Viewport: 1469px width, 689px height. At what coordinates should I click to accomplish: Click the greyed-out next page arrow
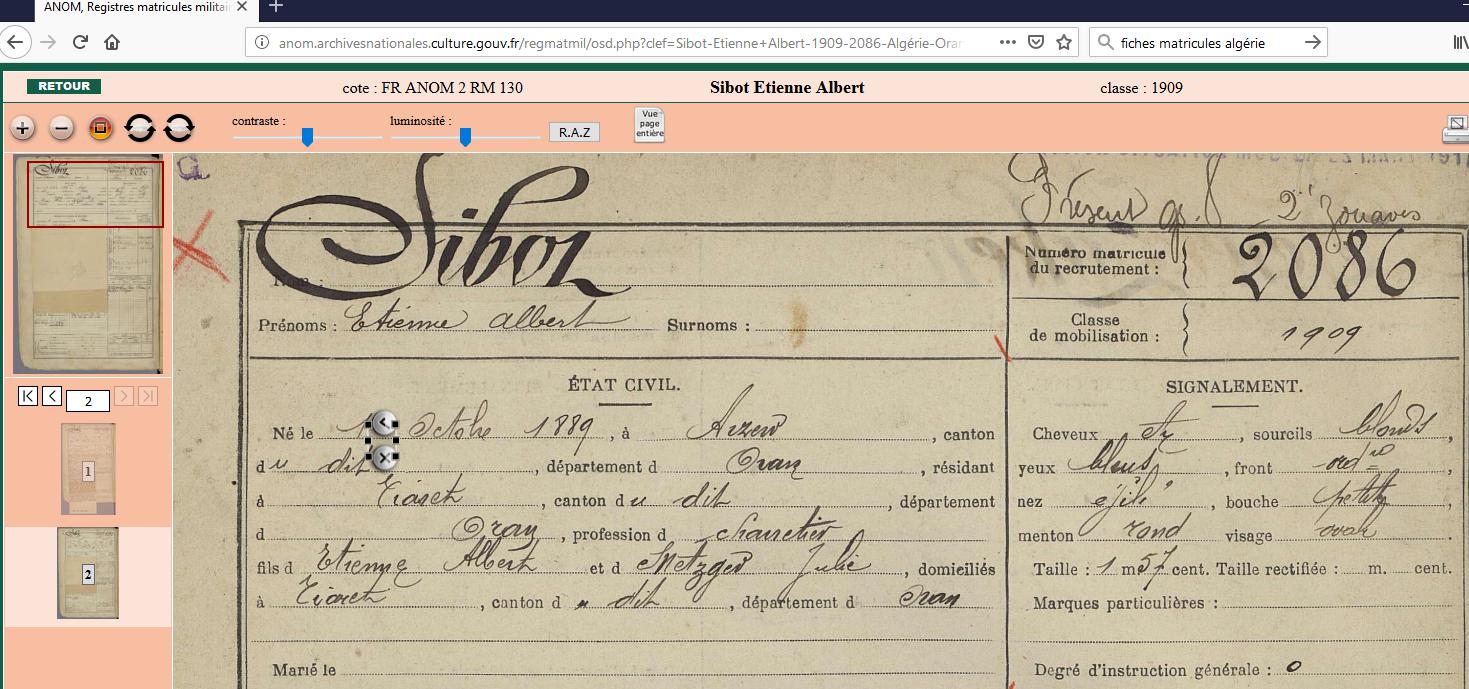click(124, 396)
